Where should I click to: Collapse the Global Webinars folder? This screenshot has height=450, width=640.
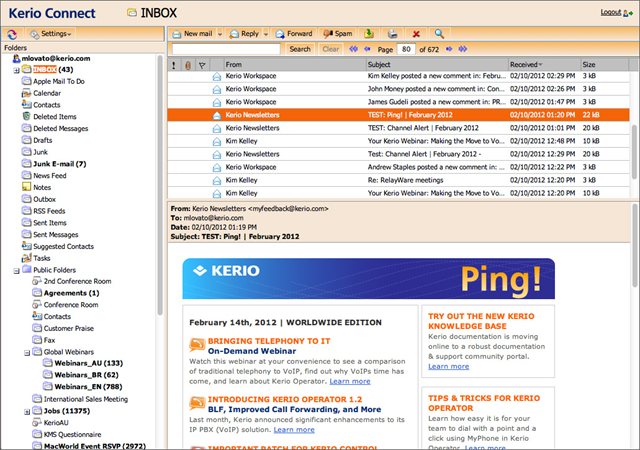click(27, 352)
